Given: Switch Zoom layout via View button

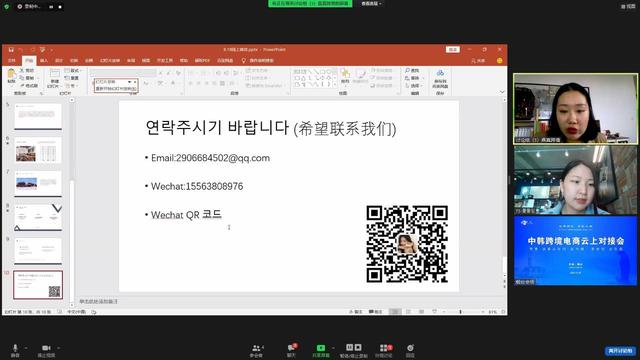Looking at the screenshot, I should (628, 6).
